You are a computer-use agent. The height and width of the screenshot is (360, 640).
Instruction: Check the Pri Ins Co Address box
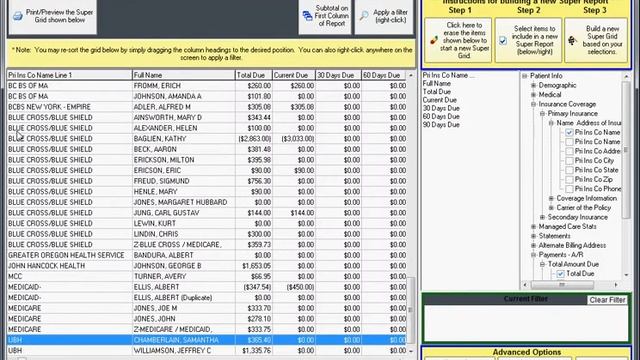569,151
